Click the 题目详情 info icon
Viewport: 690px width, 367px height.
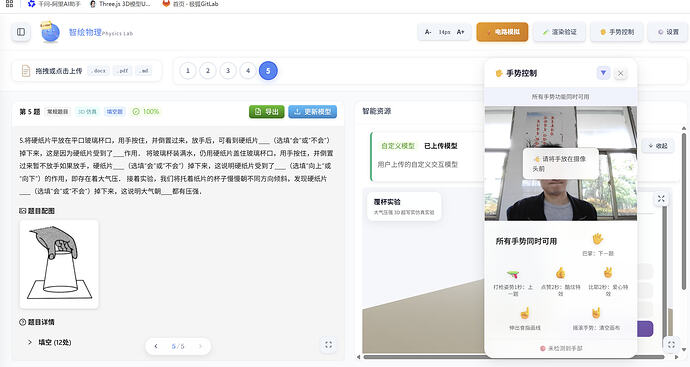pyautogui.click(x=22, y=322)
